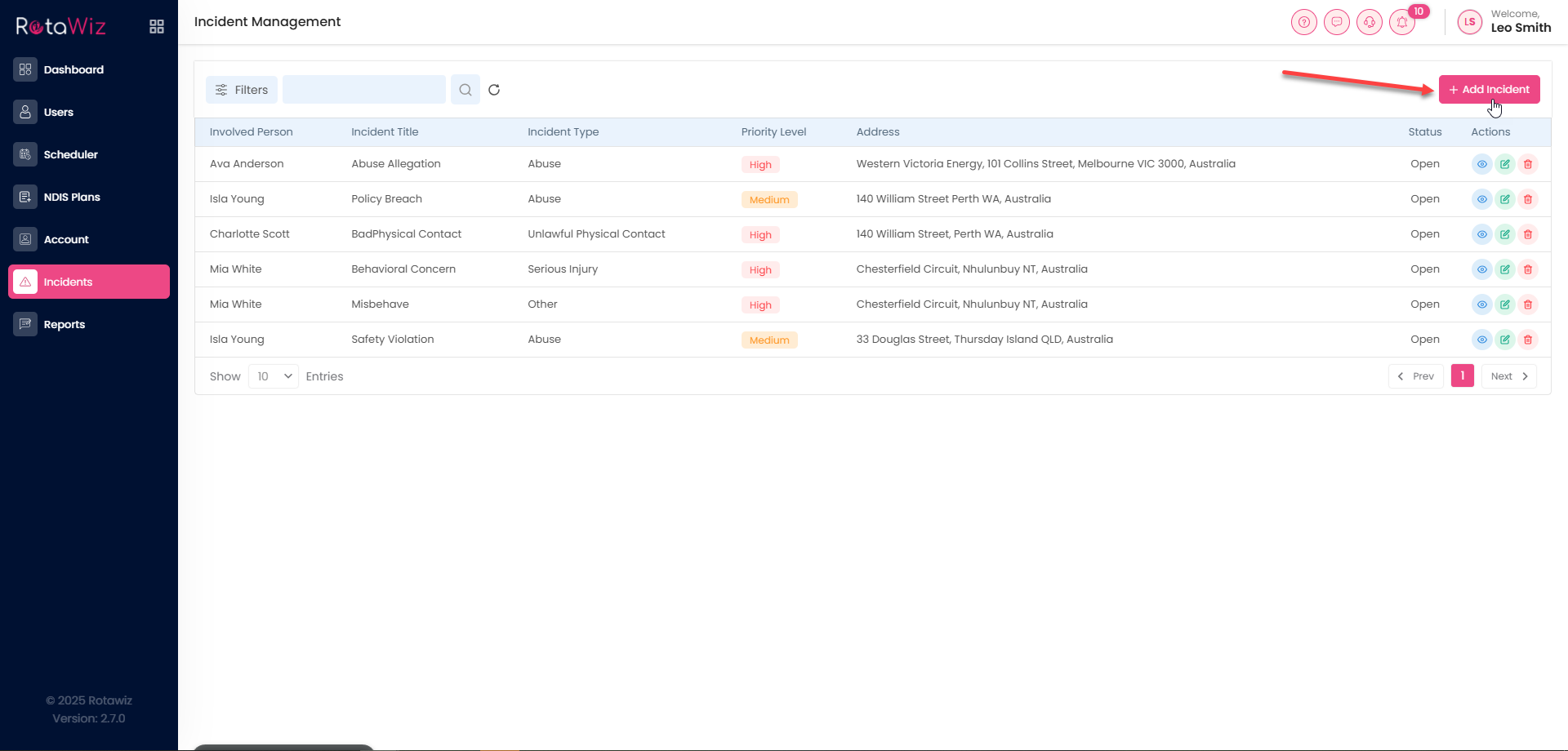The image size is (1568, 751).
Task: View the Misbehave incident details
Action: (1481, 304)
